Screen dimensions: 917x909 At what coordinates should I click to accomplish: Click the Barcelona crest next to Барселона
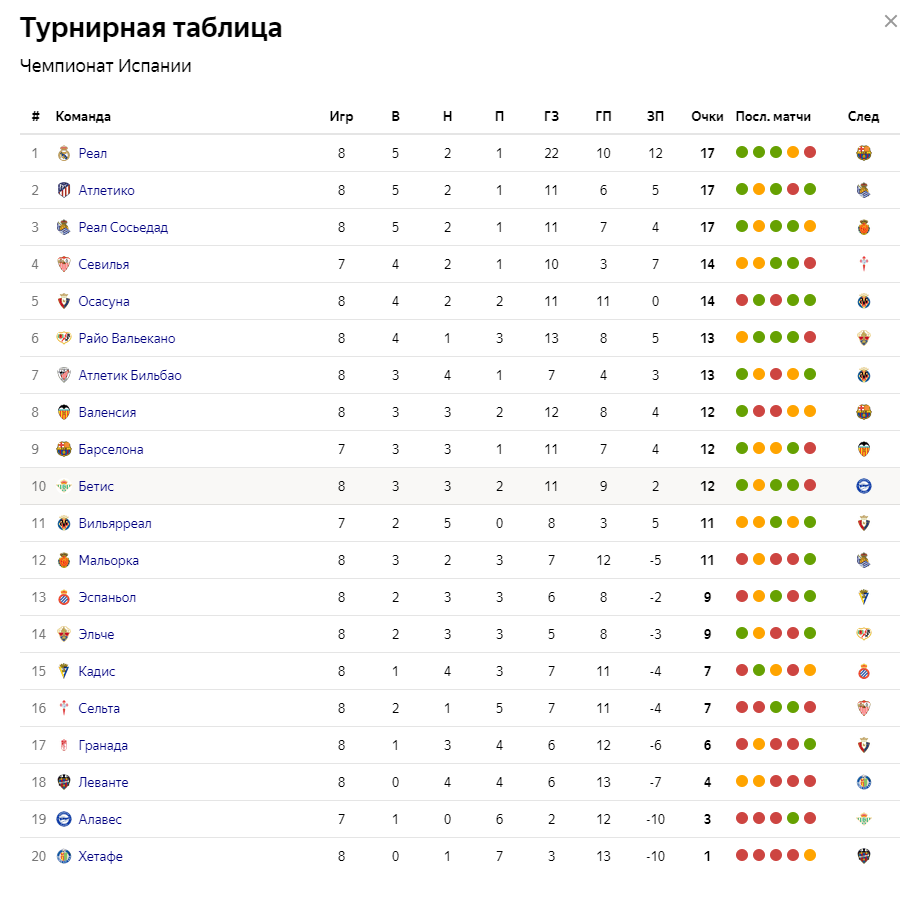(x=64, y=449)
